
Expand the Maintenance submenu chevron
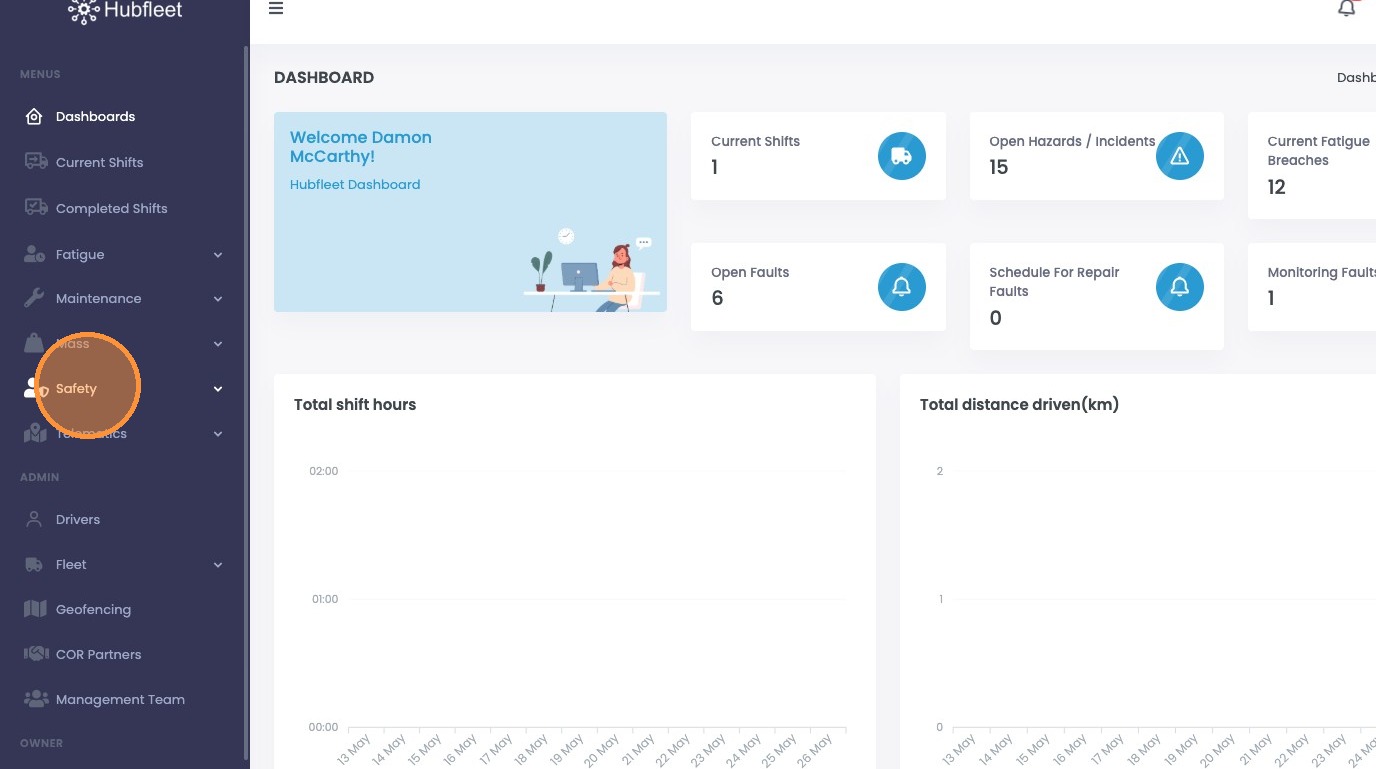pyautogui.click(x=218, y=299)
